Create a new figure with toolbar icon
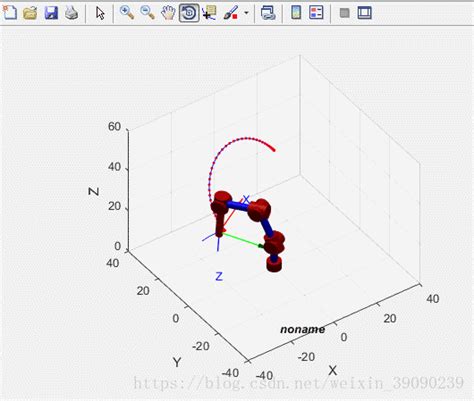Viewport: 474px width, 401px height. 10,13
